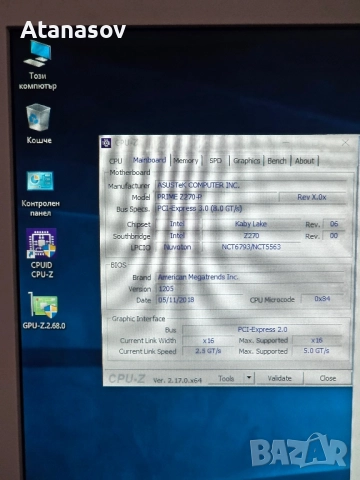Switch to the CPU tab

(116, 161)
